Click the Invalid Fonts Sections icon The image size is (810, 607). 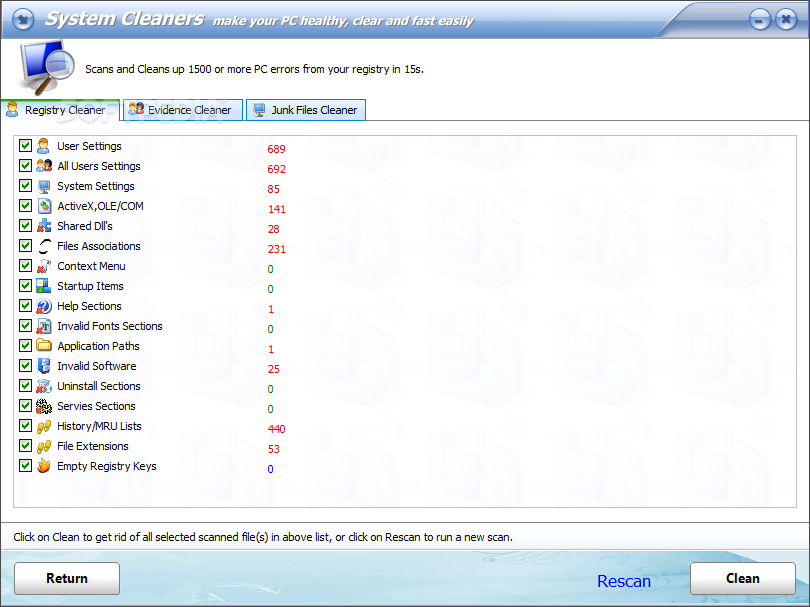(44, 326)
